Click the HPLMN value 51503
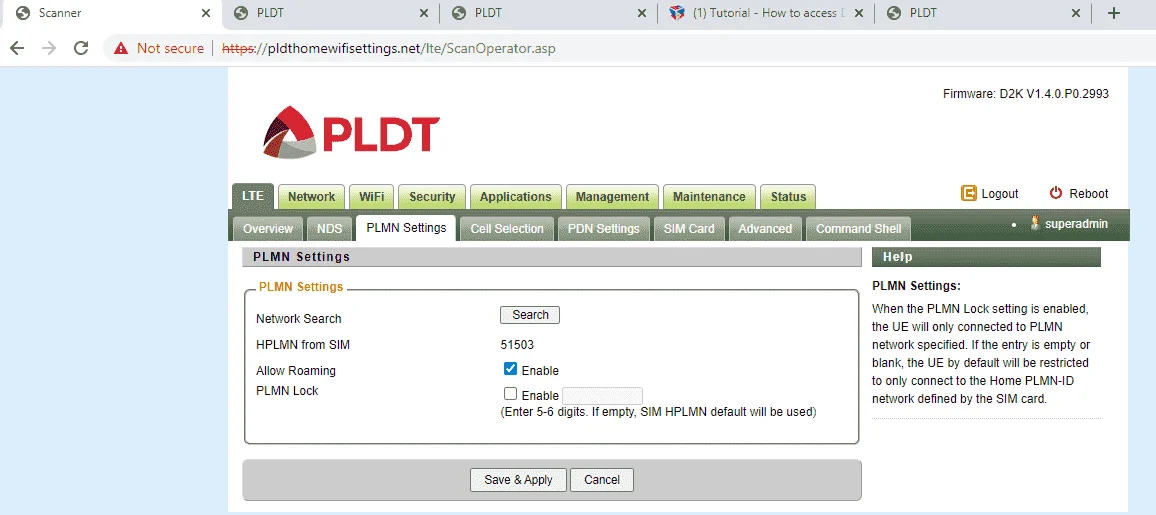The width and height of the screenshot is (1156, 515). coord(517,344)
